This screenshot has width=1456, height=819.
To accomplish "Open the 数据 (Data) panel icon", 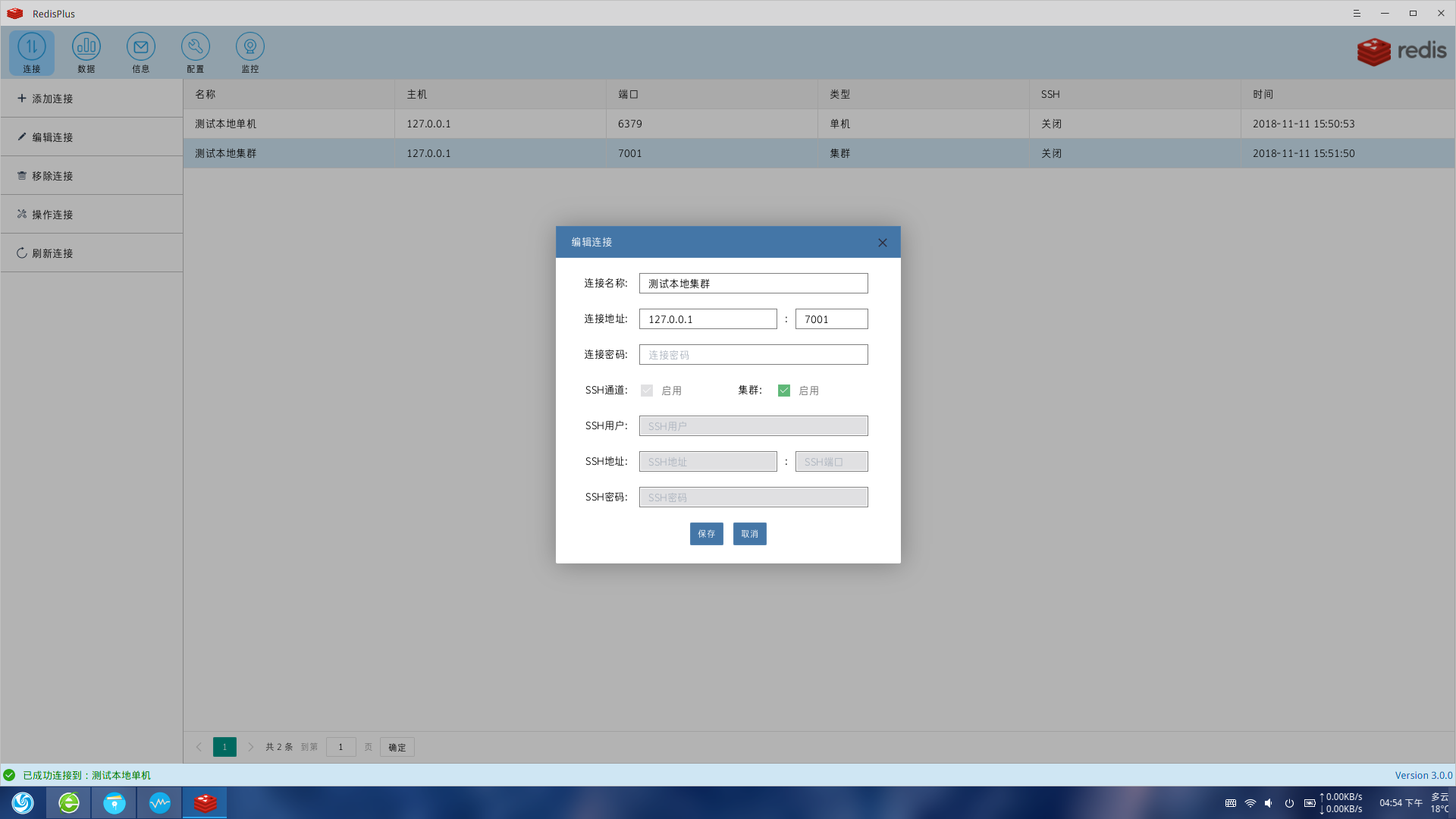I will point(86,53).
